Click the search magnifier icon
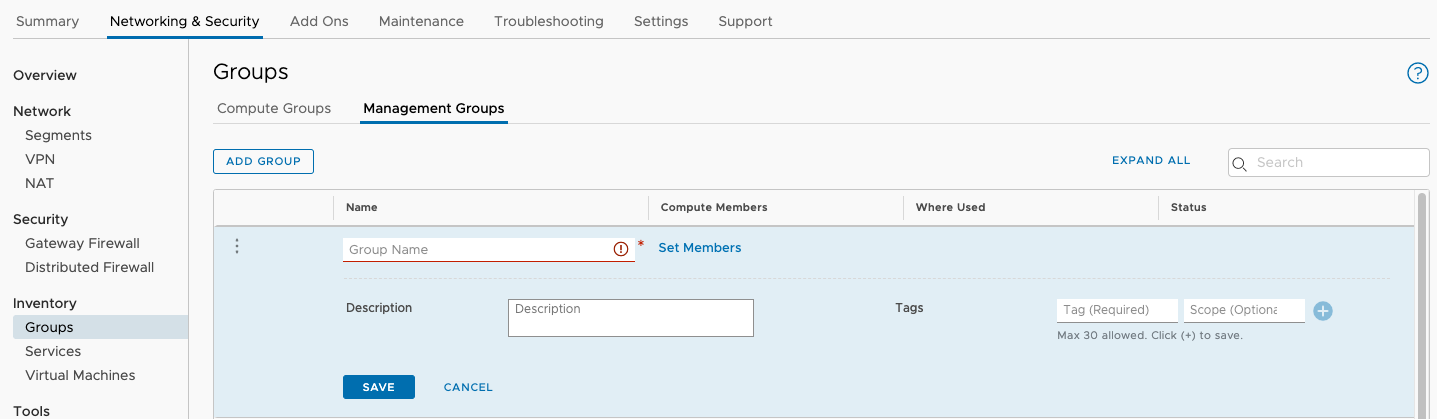Image resolution: width=1437 pixels, height=419 pixels. coord(1240,163)
